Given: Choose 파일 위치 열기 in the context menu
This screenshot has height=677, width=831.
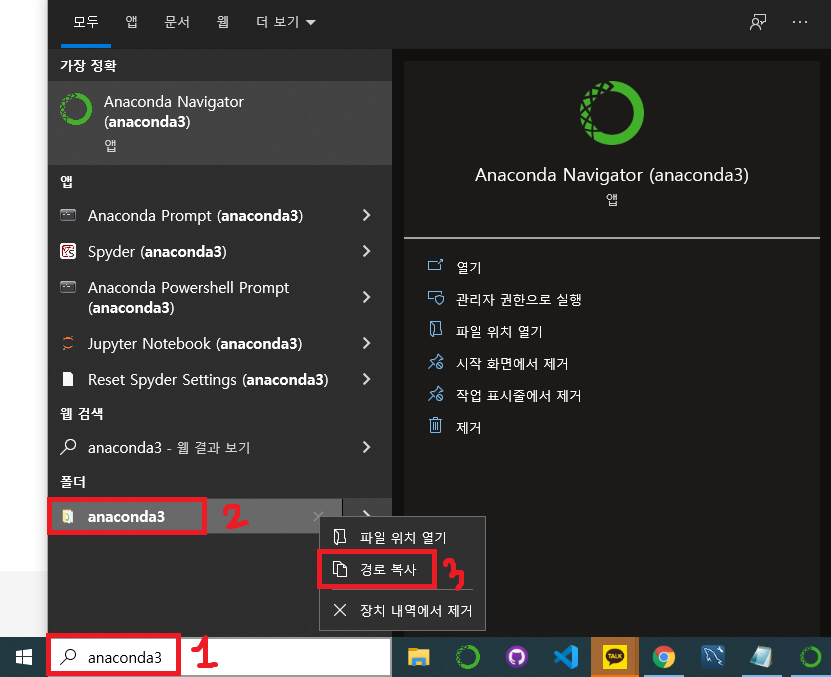Looking at the screenshot, I should tap(402, 537).
